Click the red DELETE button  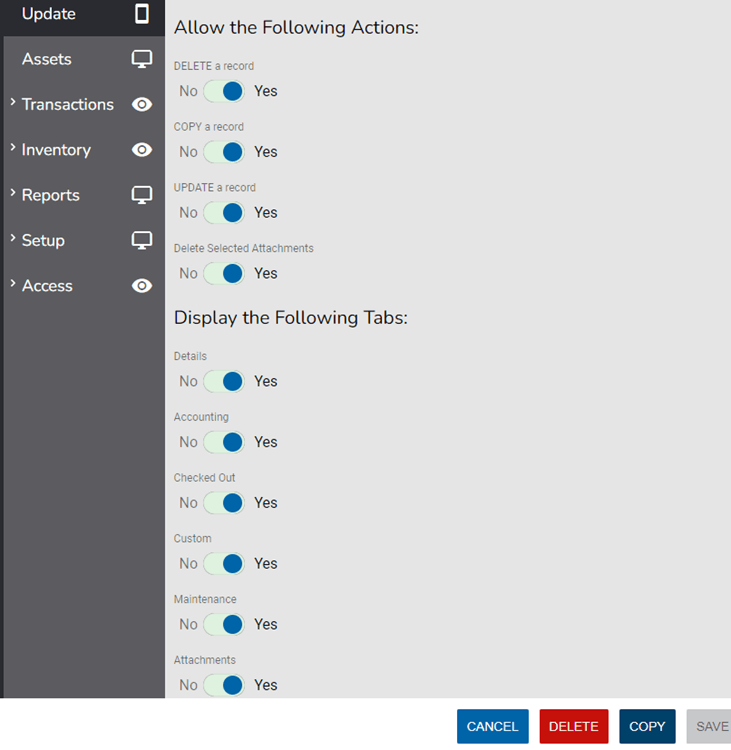(574, 726)
